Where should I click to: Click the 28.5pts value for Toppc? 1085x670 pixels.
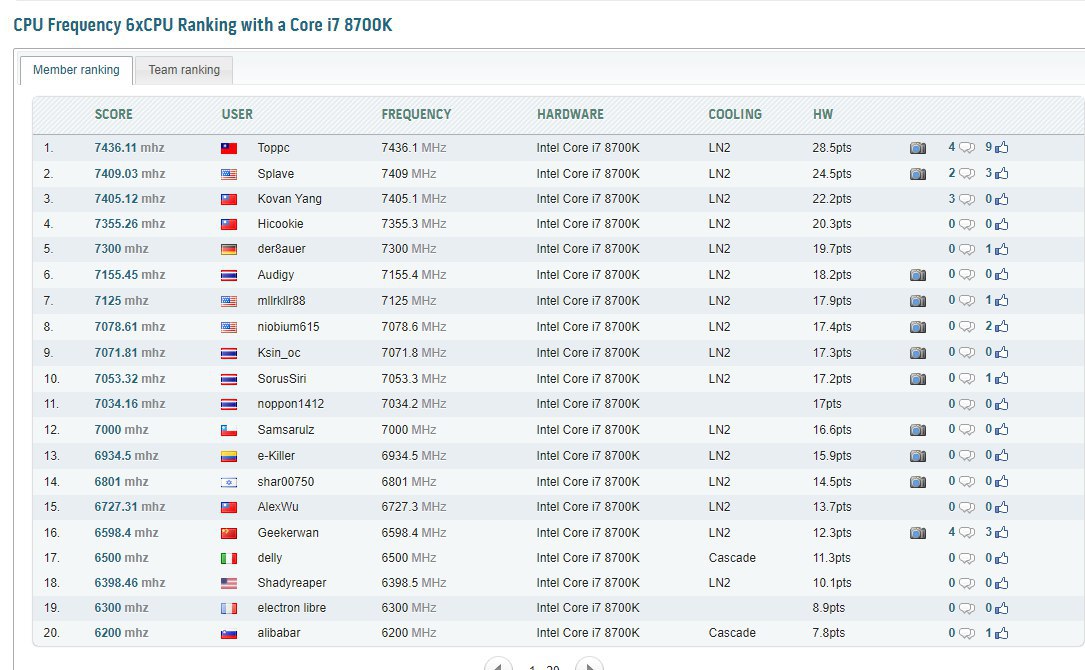coord(832,147)
